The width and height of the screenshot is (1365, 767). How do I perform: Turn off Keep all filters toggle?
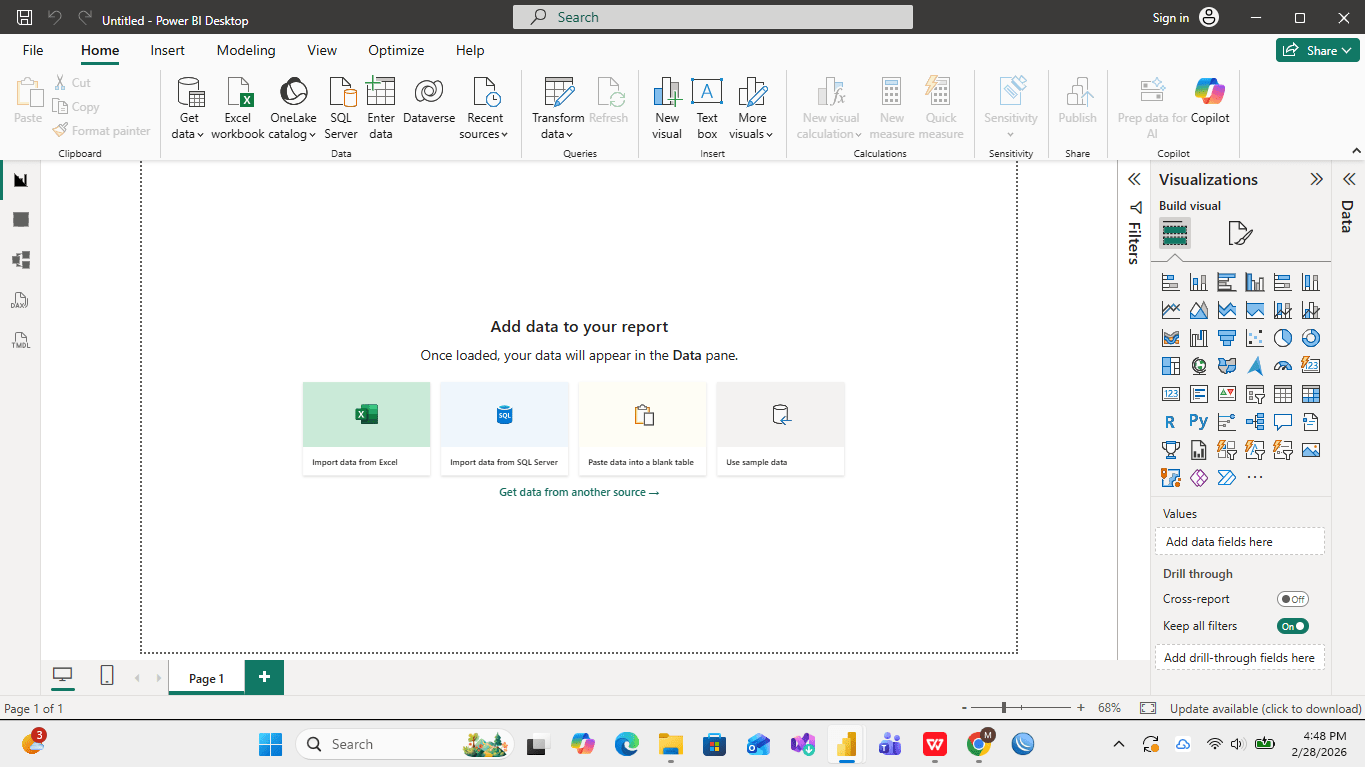1292,626
